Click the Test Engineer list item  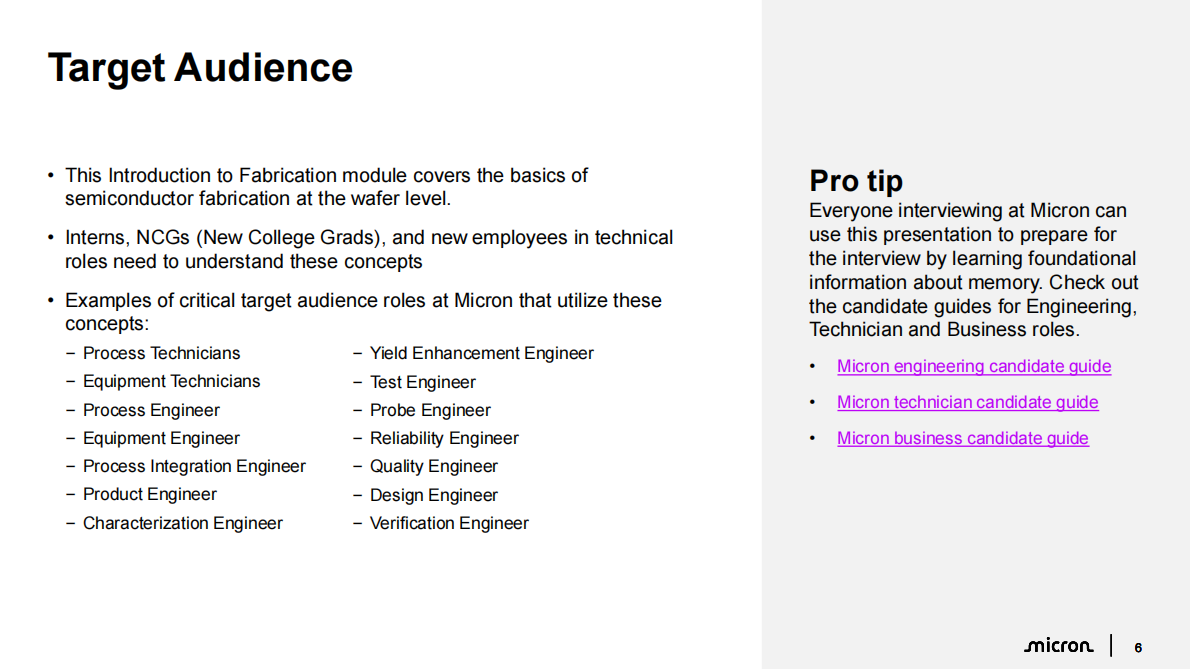point(422,382)
